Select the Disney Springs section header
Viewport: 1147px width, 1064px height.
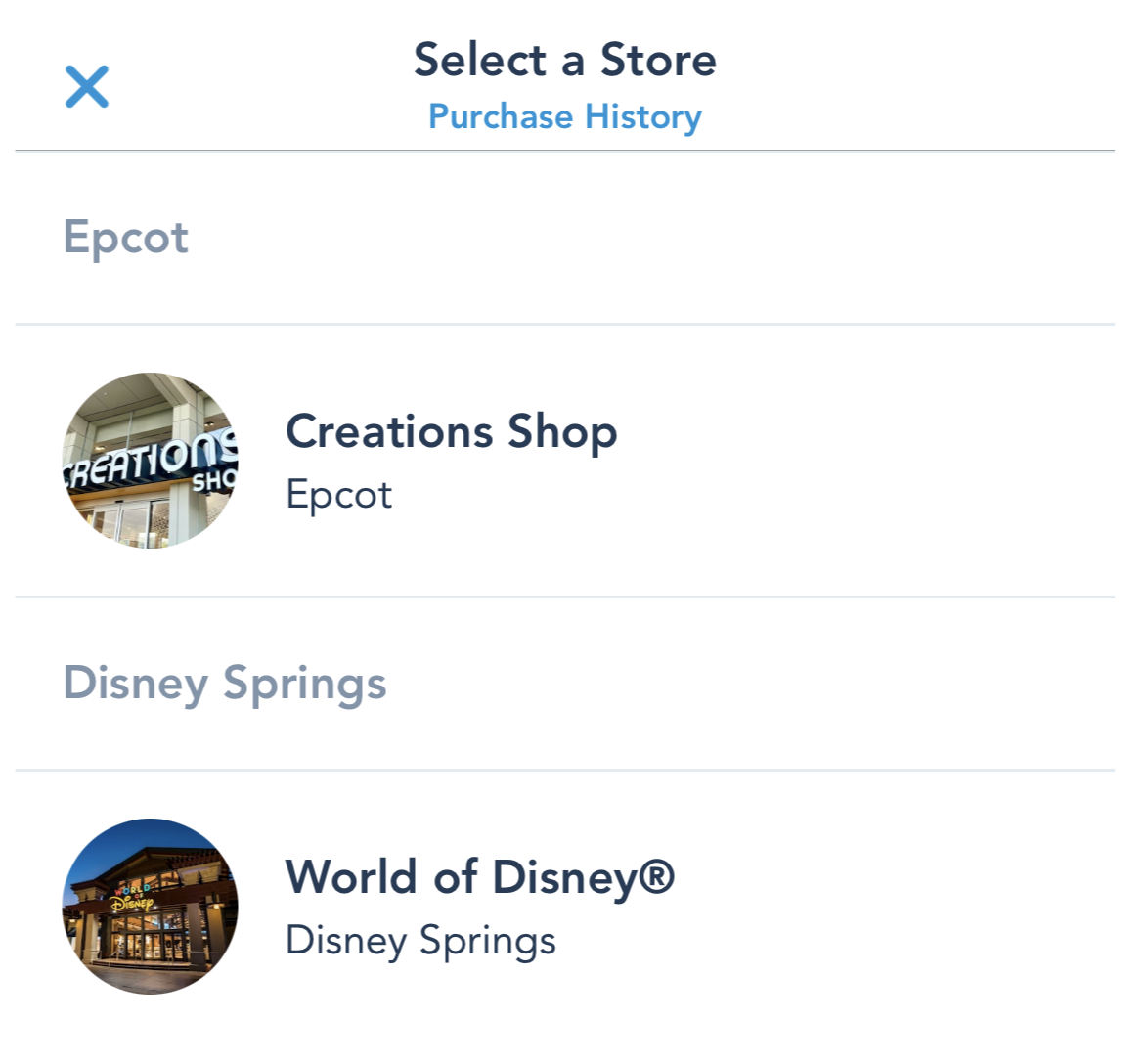225,685
